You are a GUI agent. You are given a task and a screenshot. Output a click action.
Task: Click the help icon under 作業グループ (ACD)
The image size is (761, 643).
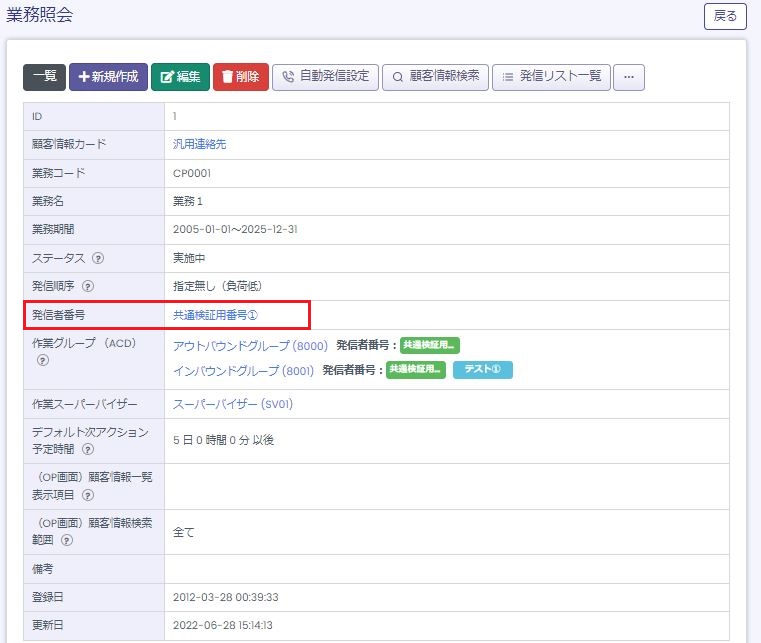pos(43,361)
